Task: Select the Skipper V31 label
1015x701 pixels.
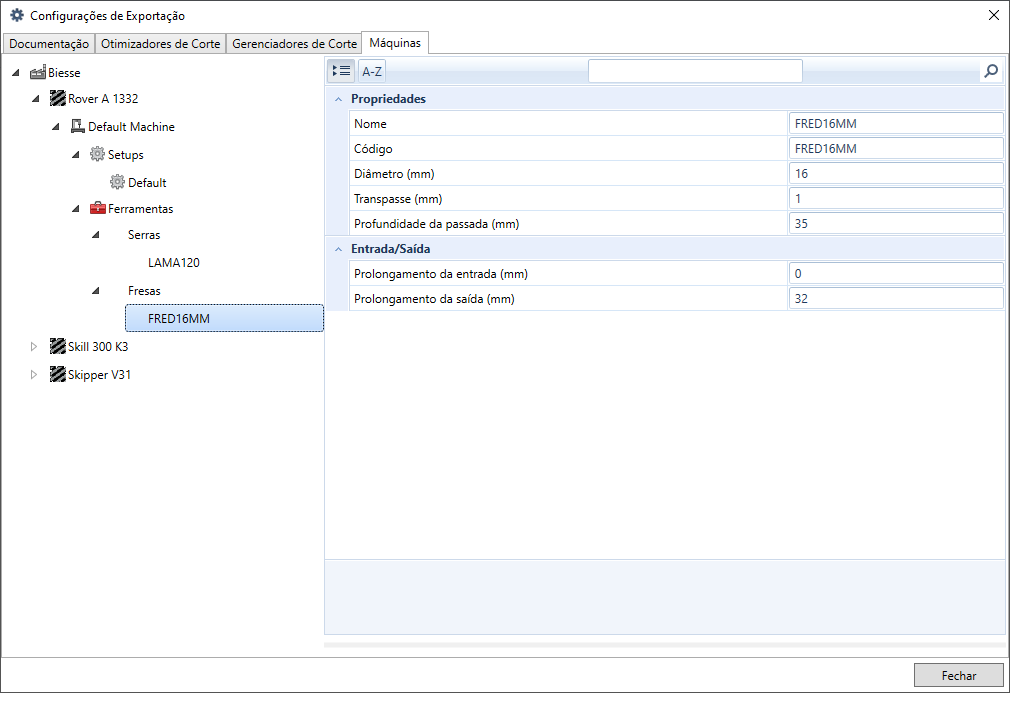Action: pos(99,375)
